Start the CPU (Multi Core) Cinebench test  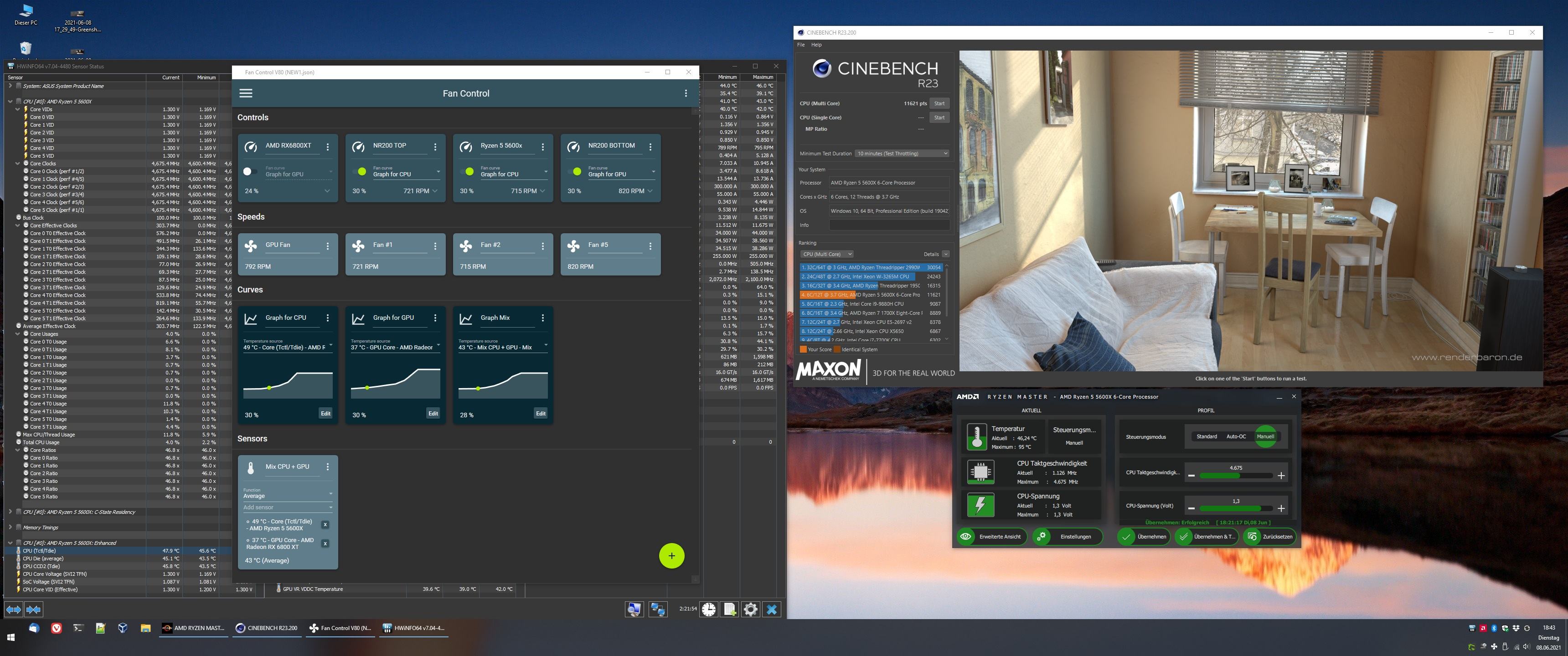pos(939,103)
